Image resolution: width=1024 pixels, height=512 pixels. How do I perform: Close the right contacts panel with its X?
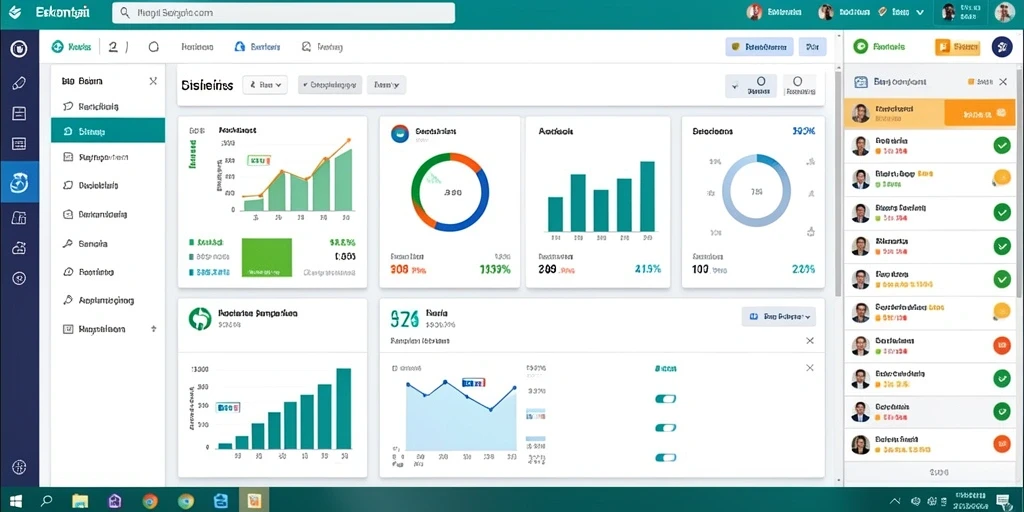[x=1003, y=82]
